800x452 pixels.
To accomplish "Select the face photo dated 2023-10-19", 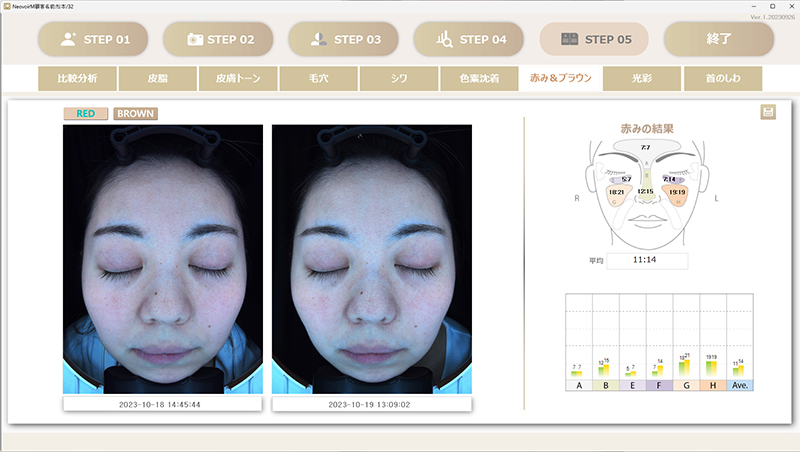I will (372, 259).
